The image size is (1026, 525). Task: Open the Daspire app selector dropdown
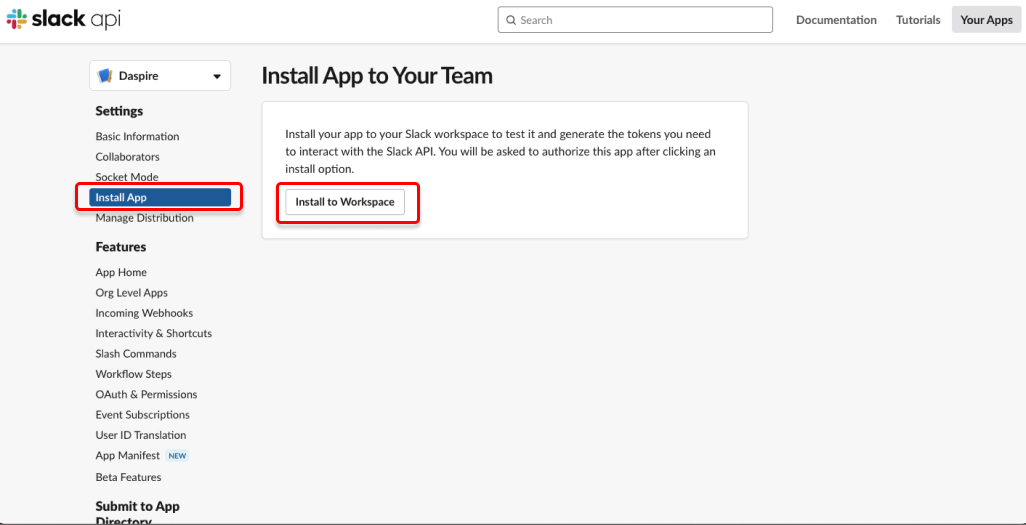160,76
